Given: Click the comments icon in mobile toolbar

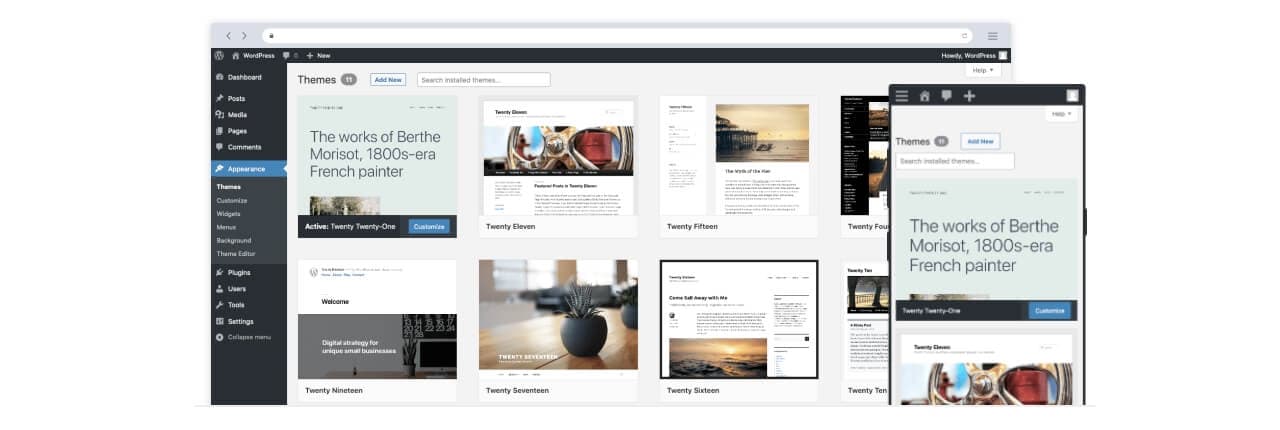Looking at the screenshot, I should pos(946,96).
